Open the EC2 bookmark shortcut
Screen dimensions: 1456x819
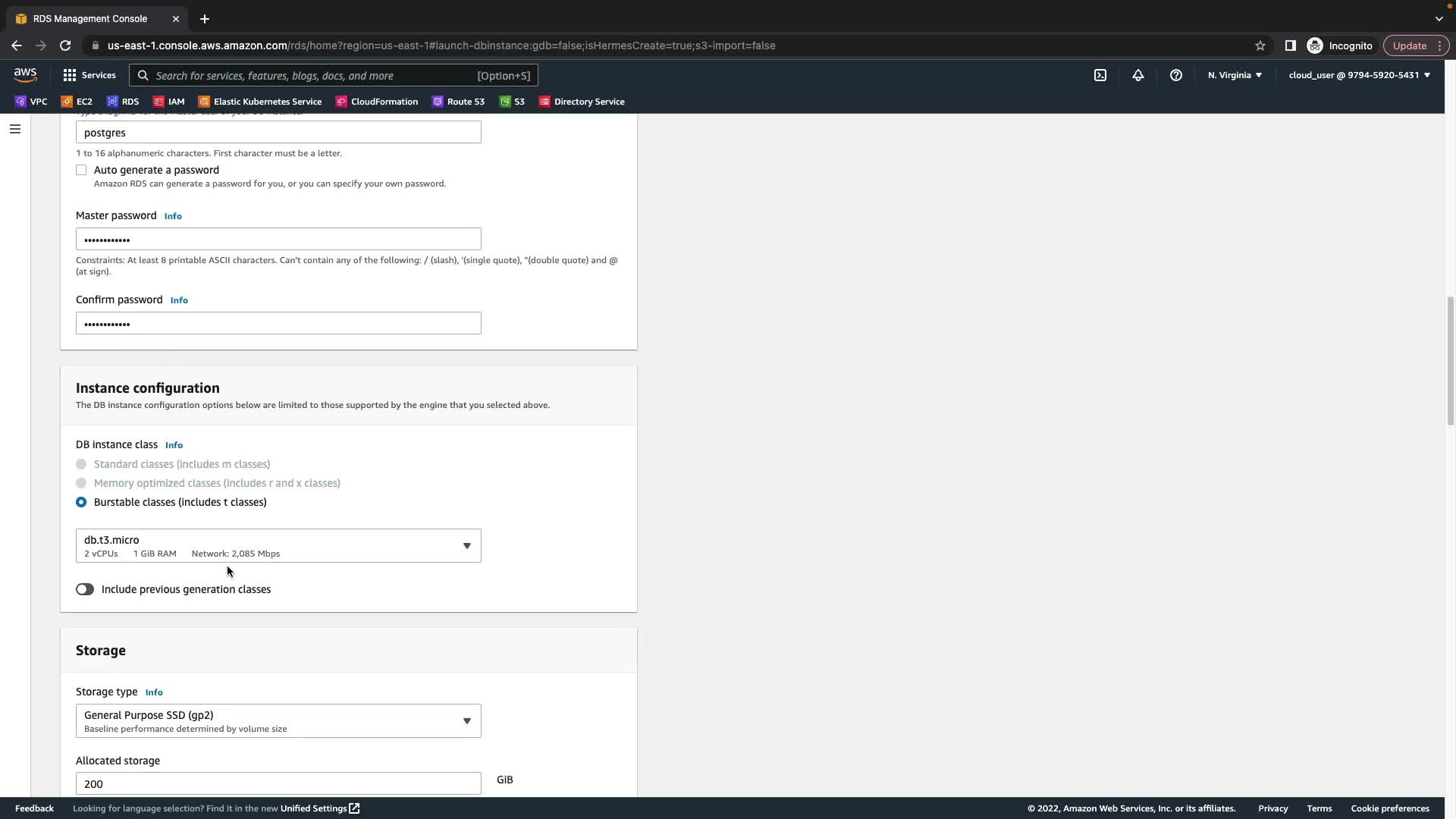(x=77, y=102)
